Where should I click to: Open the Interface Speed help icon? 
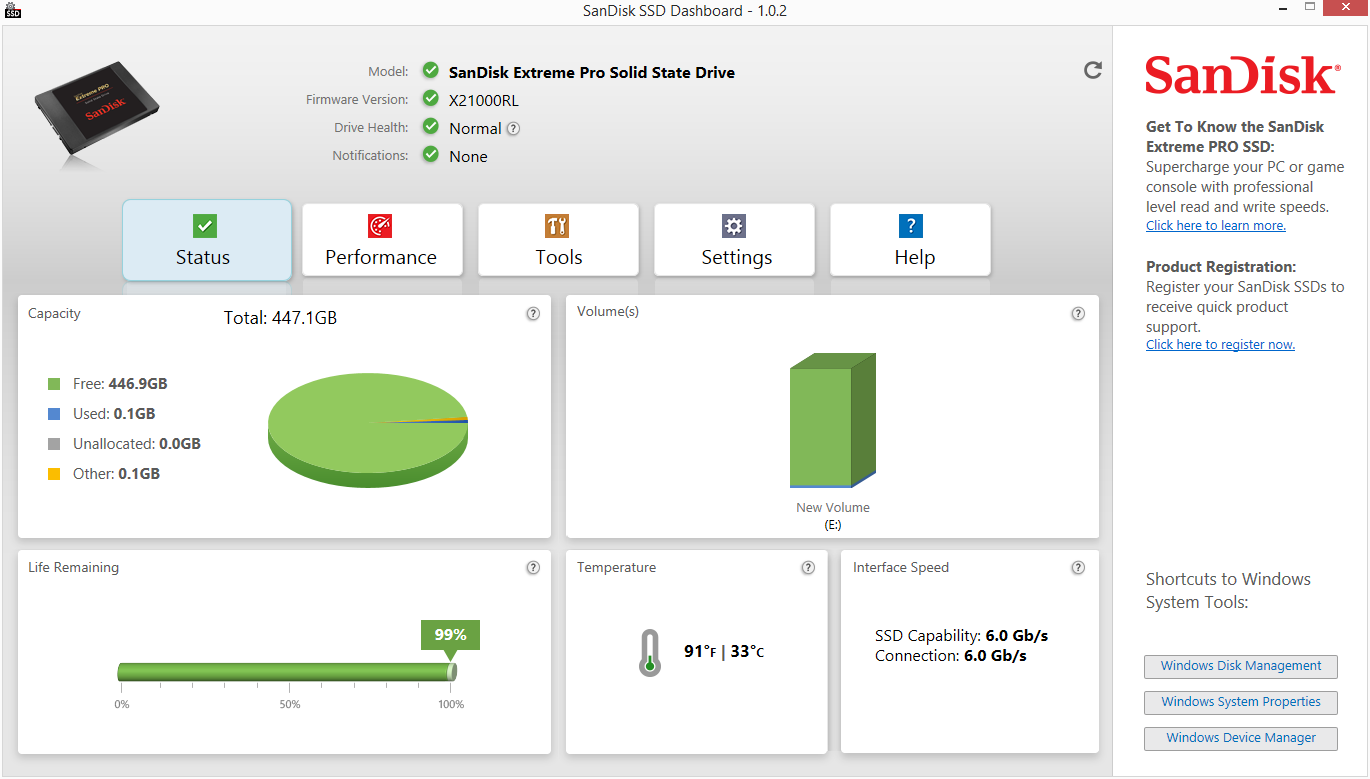1078,567
